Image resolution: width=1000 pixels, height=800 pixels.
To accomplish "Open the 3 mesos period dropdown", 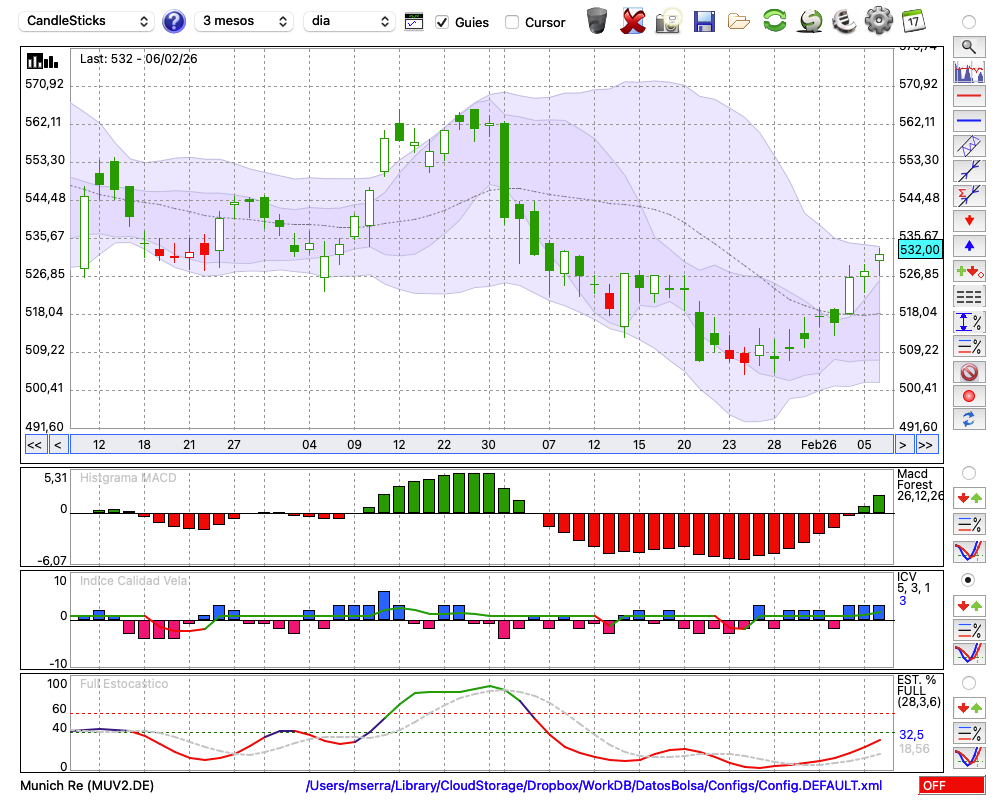I will 244,21.
